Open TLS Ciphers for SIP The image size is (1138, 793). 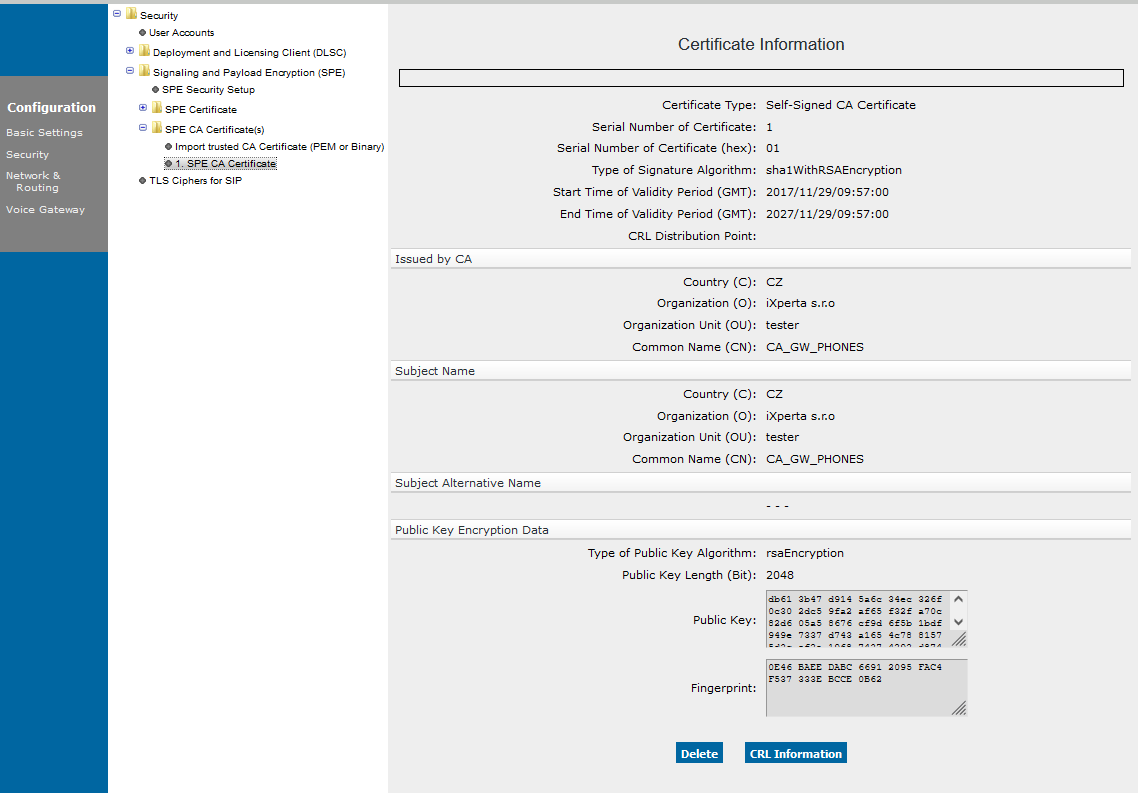point(195,181)
